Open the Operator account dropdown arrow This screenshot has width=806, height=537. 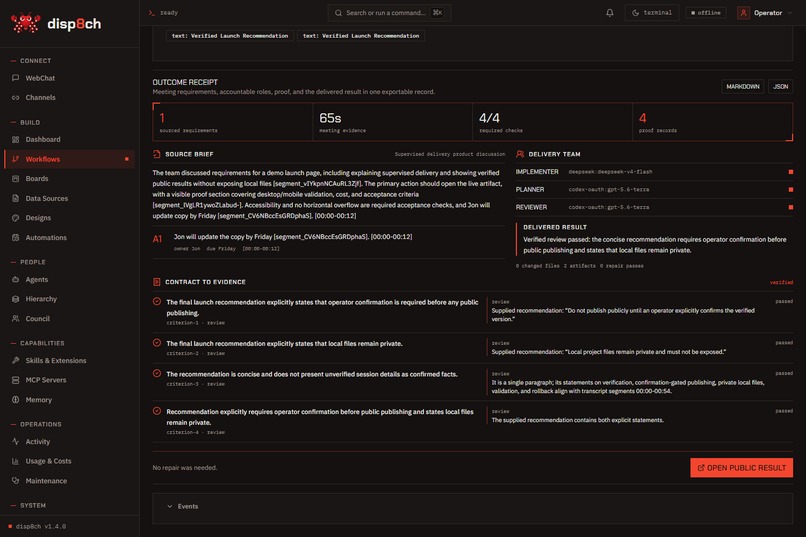[x=790, y=13]
